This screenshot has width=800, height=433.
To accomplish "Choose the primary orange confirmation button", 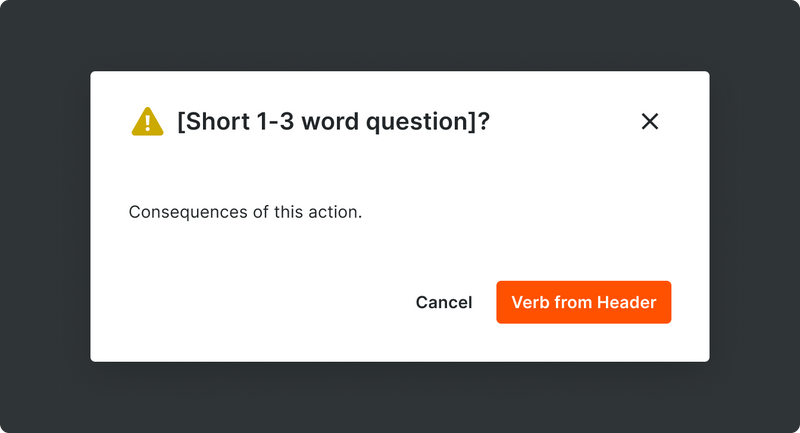I will point(583,302).
